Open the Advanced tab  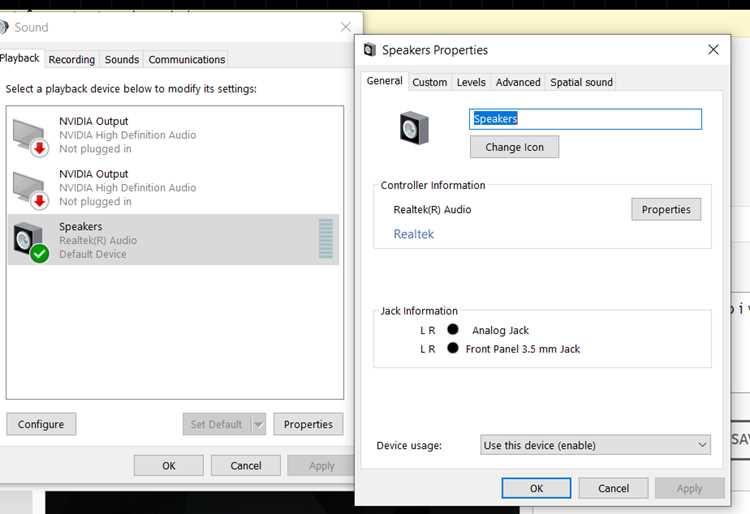518,82
